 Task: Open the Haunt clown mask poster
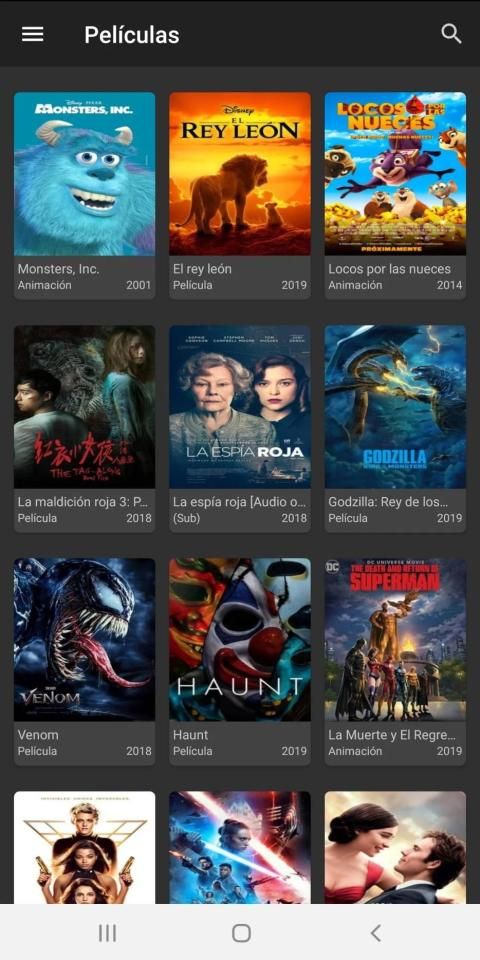pyautogui.click(x=240, y=640)
